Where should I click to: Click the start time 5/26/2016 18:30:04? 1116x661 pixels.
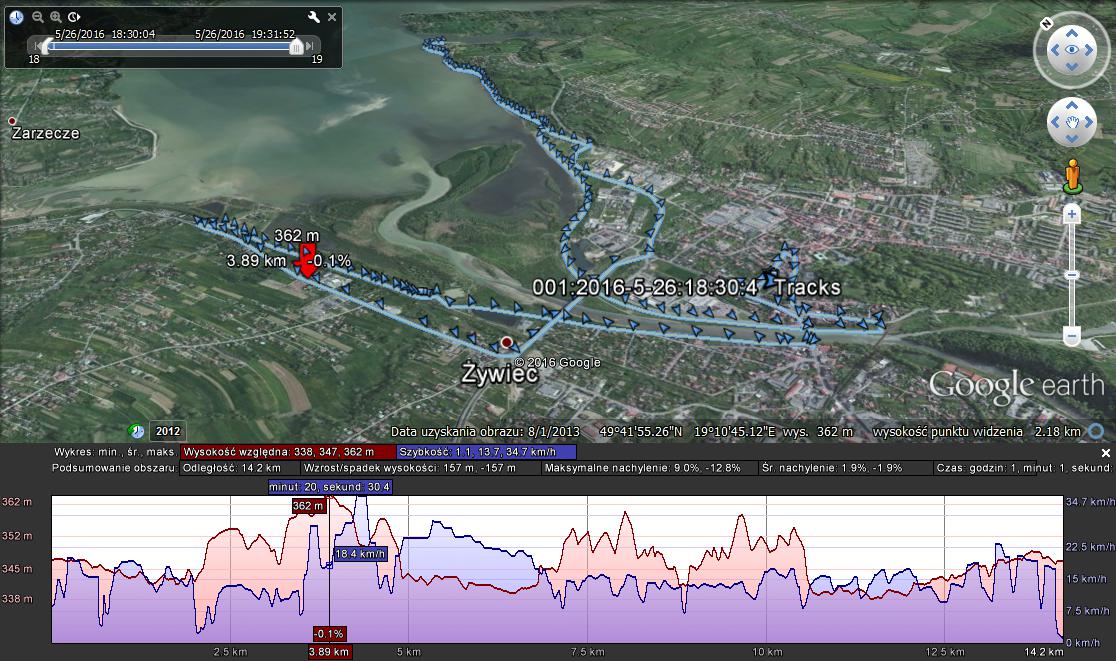[105, 33]
